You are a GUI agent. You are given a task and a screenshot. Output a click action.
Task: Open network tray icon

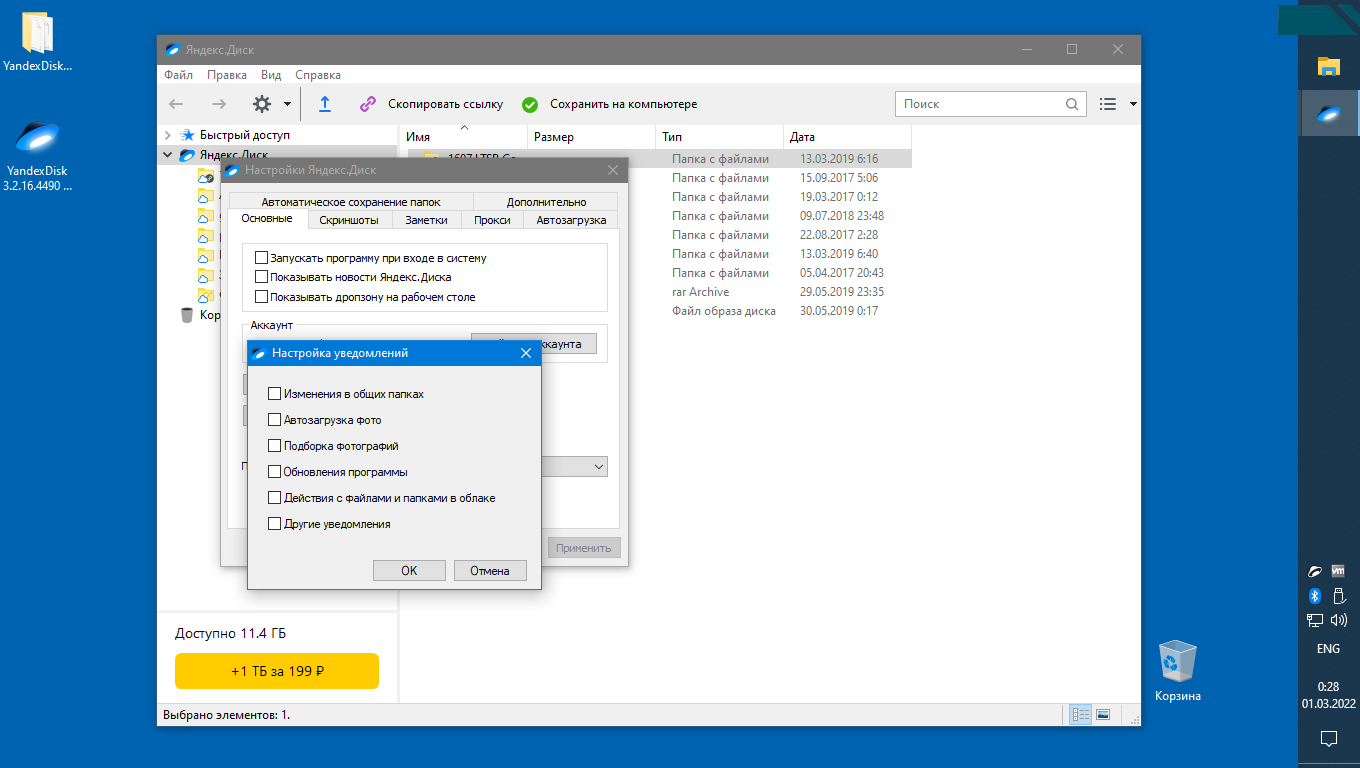coord(1315,620)
